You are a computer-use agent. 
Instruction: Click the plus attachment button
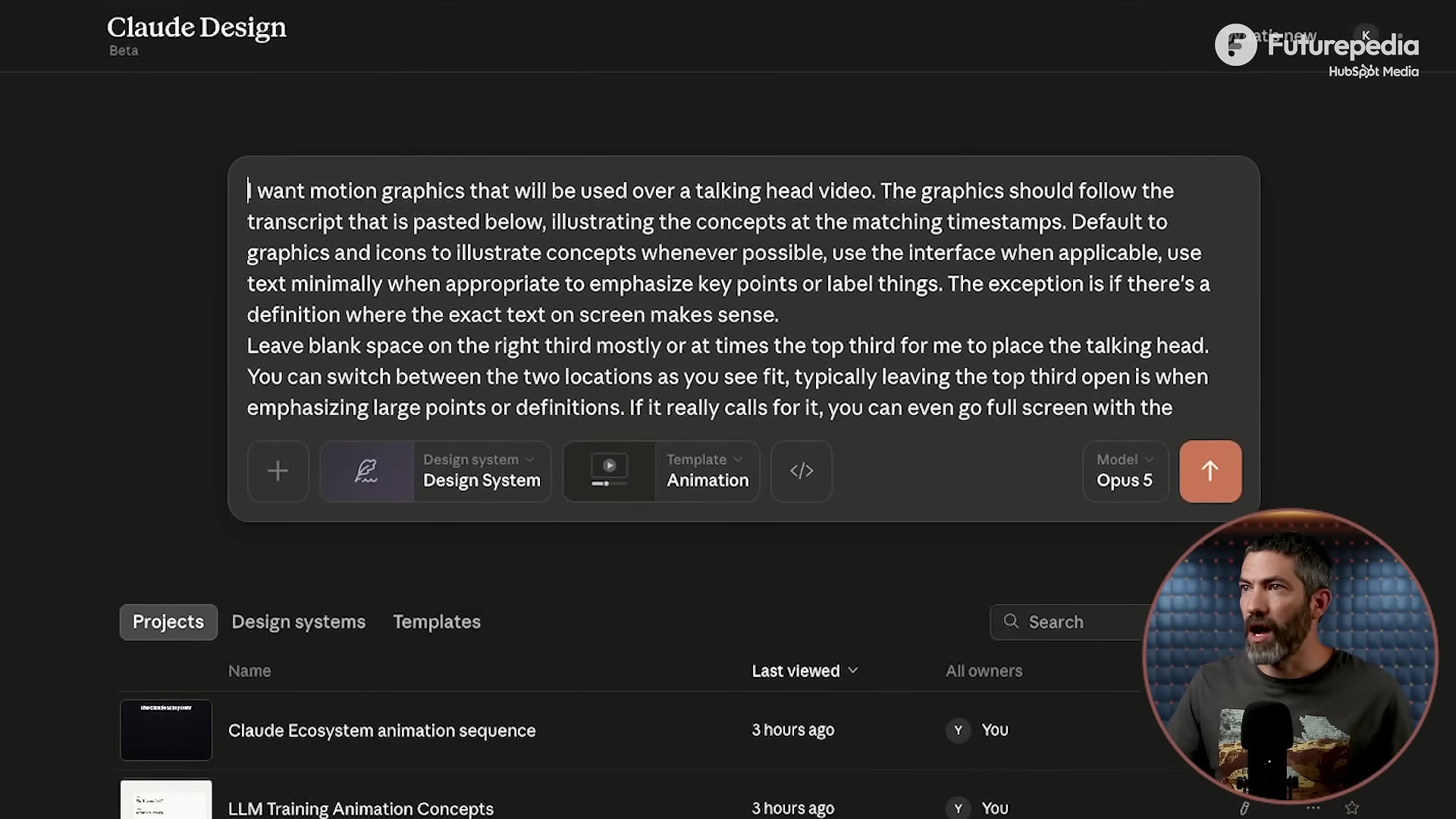(x=278, y=471)
